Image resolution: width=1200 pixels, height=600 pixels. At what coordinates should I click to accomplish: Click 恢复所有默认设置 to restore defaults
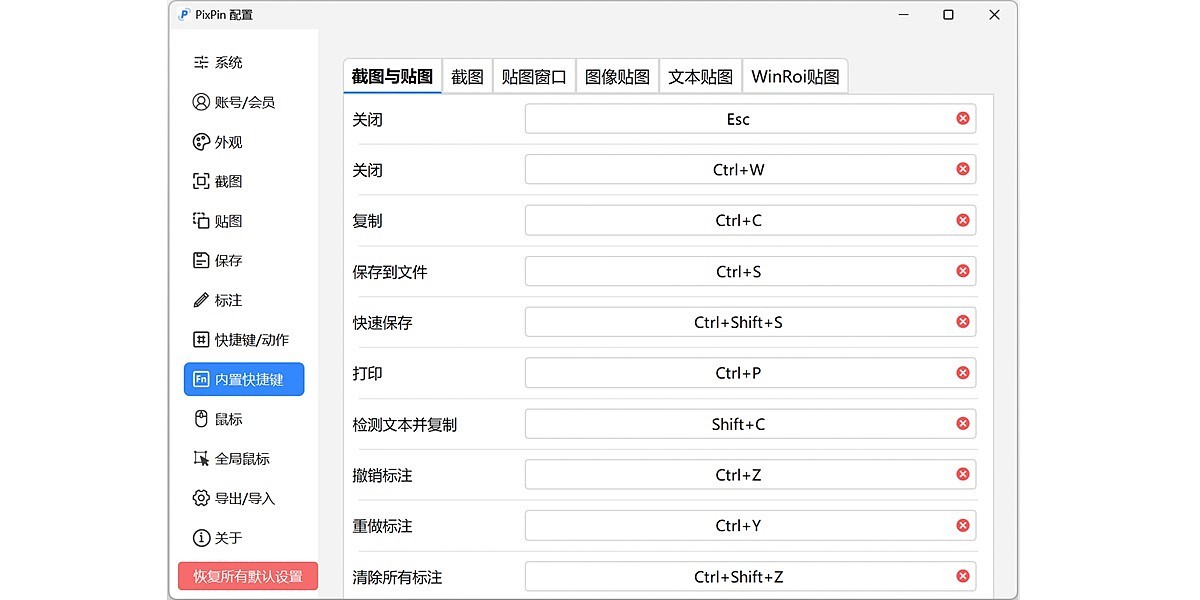247,576
